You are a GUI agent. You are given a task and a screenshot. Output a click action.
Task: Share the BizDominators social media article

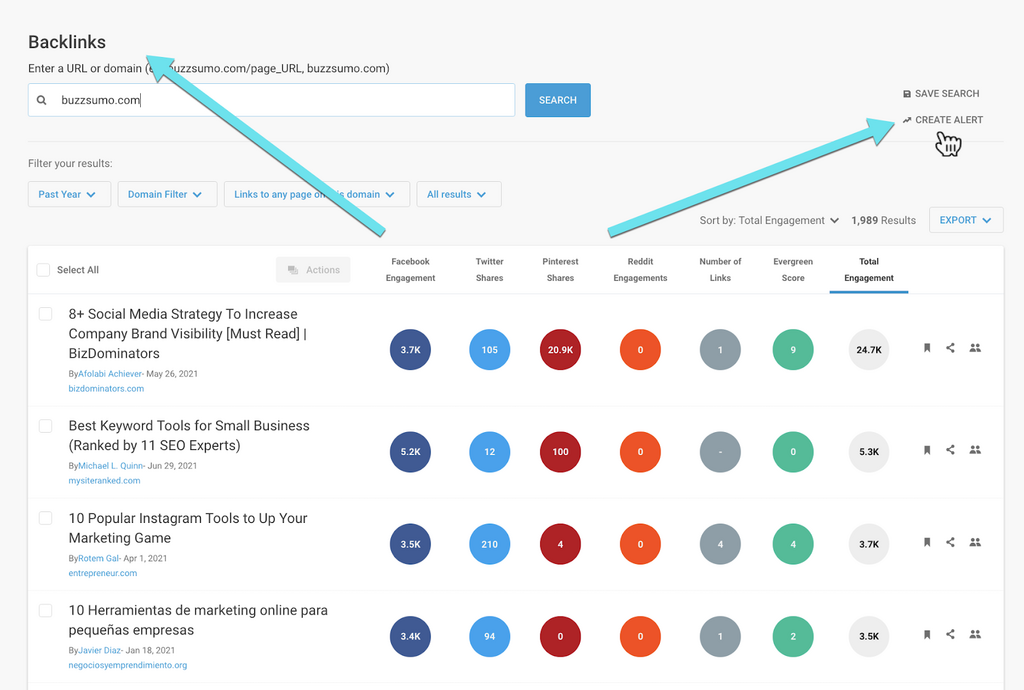[x=951, y=348]
